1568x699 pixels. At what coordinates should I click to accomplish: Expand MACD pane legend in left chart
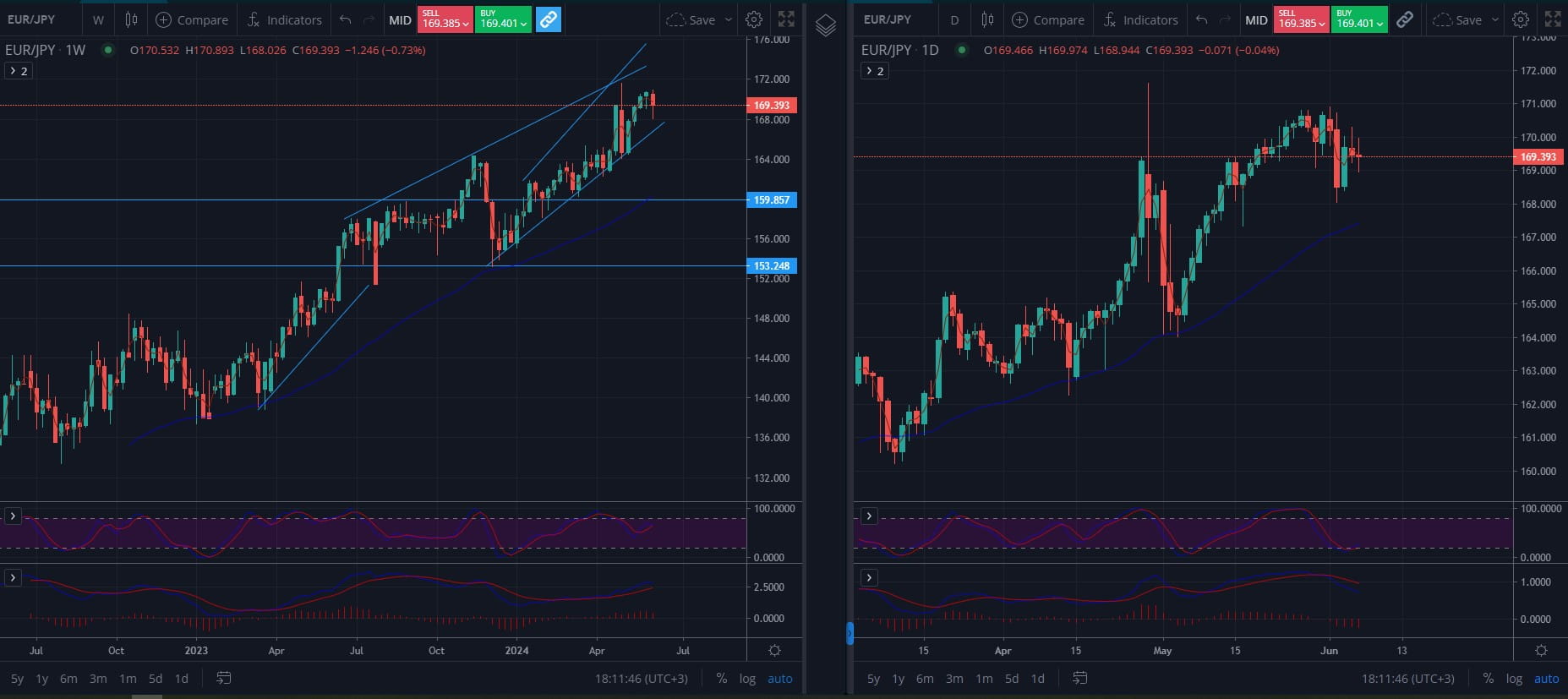13,577
